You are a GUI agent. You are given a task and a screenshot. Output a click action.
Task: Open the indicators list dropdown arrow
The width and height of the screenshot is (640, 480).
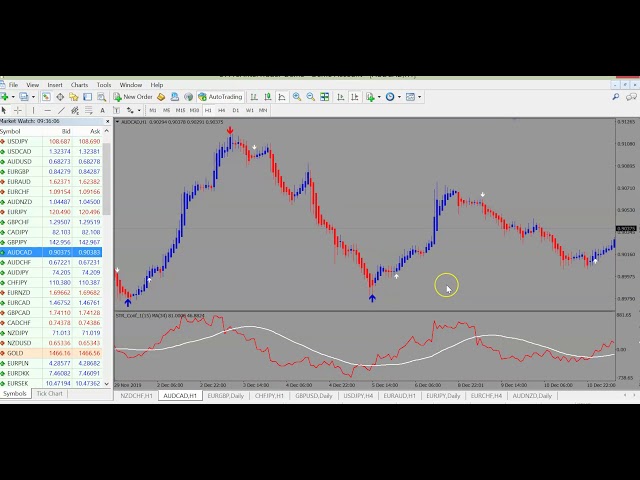[x=379, y=97]
